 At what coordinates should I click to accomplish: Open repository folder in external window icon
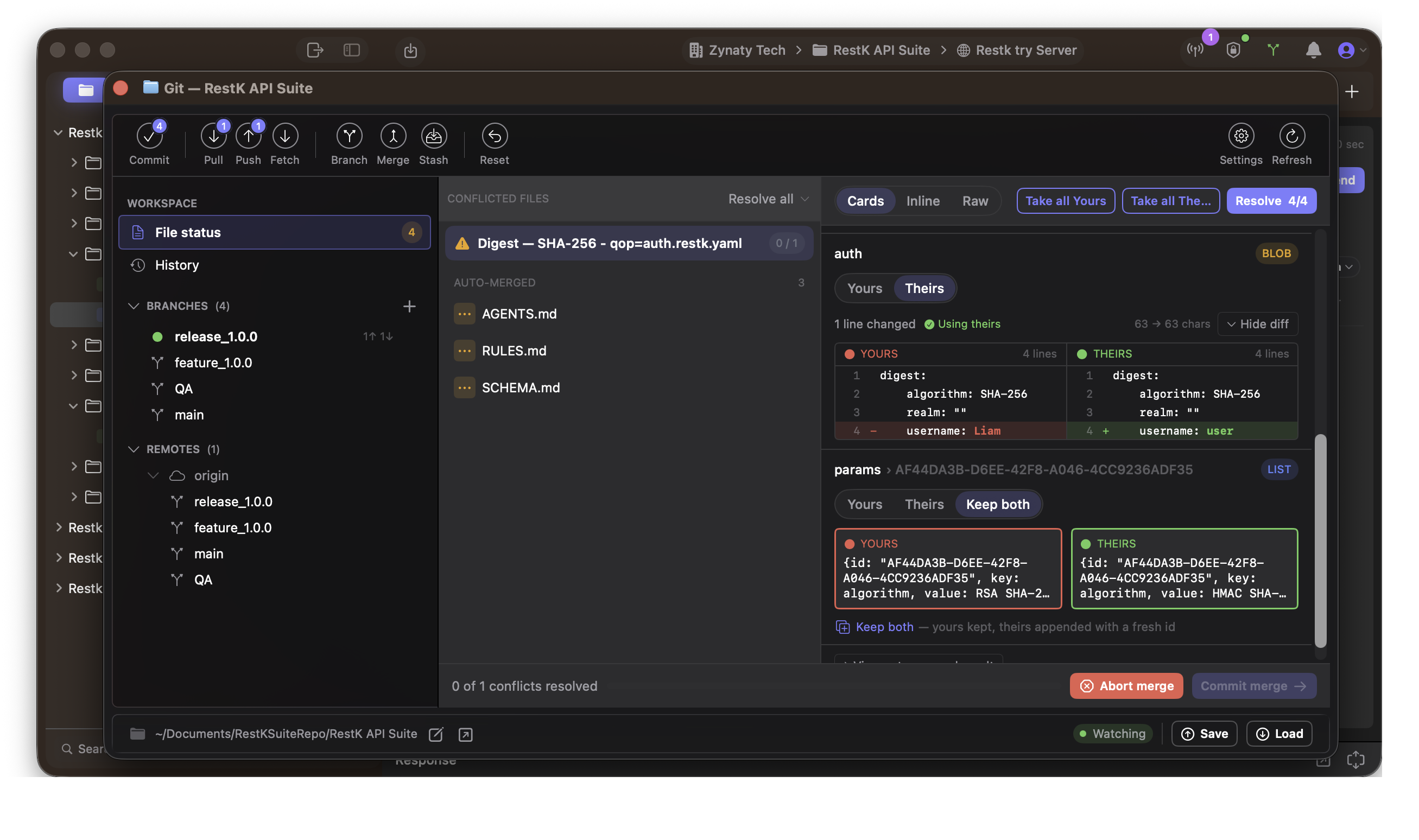(465, 734)
